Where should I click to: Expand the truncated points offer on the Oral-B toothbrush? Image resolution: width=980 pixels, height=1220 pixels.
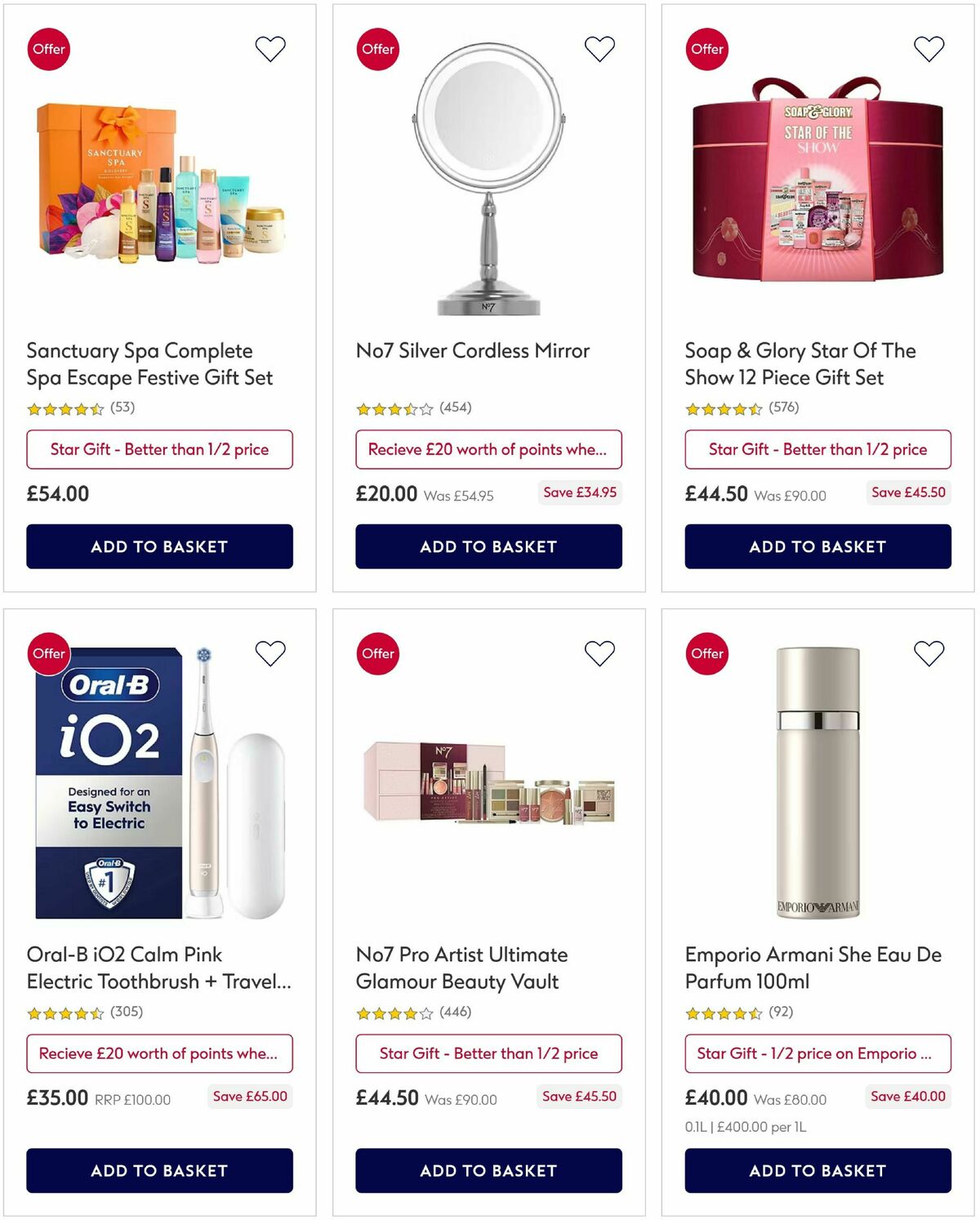[x=160, y=1053]
